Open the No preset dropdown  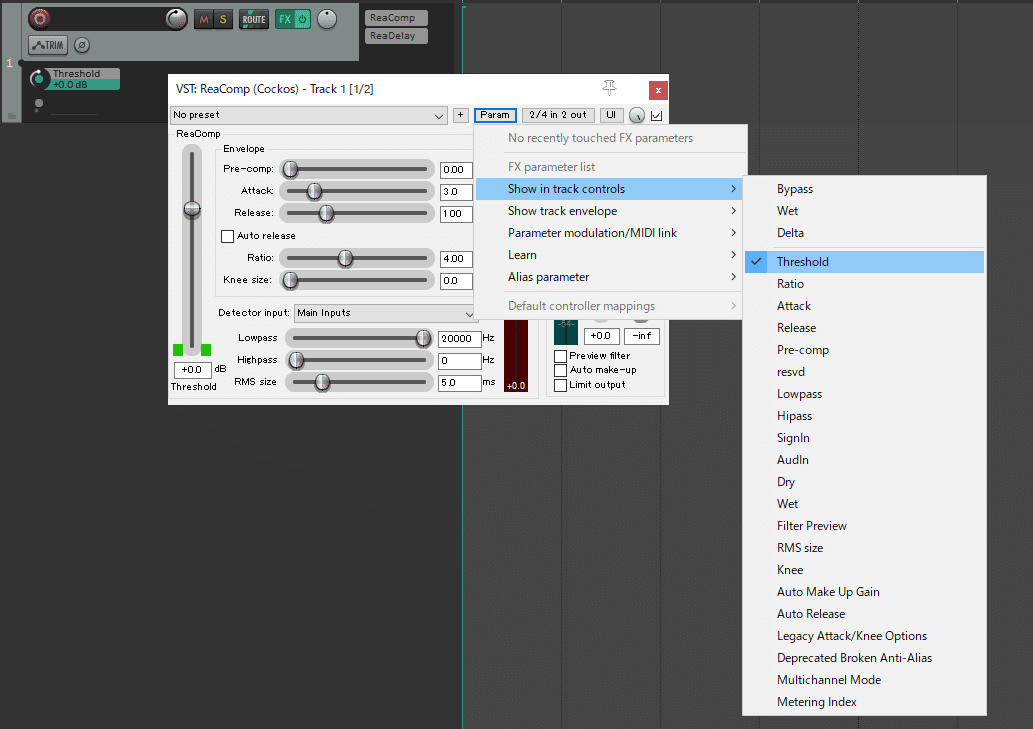pyautogui.click(x=308, y=115)
